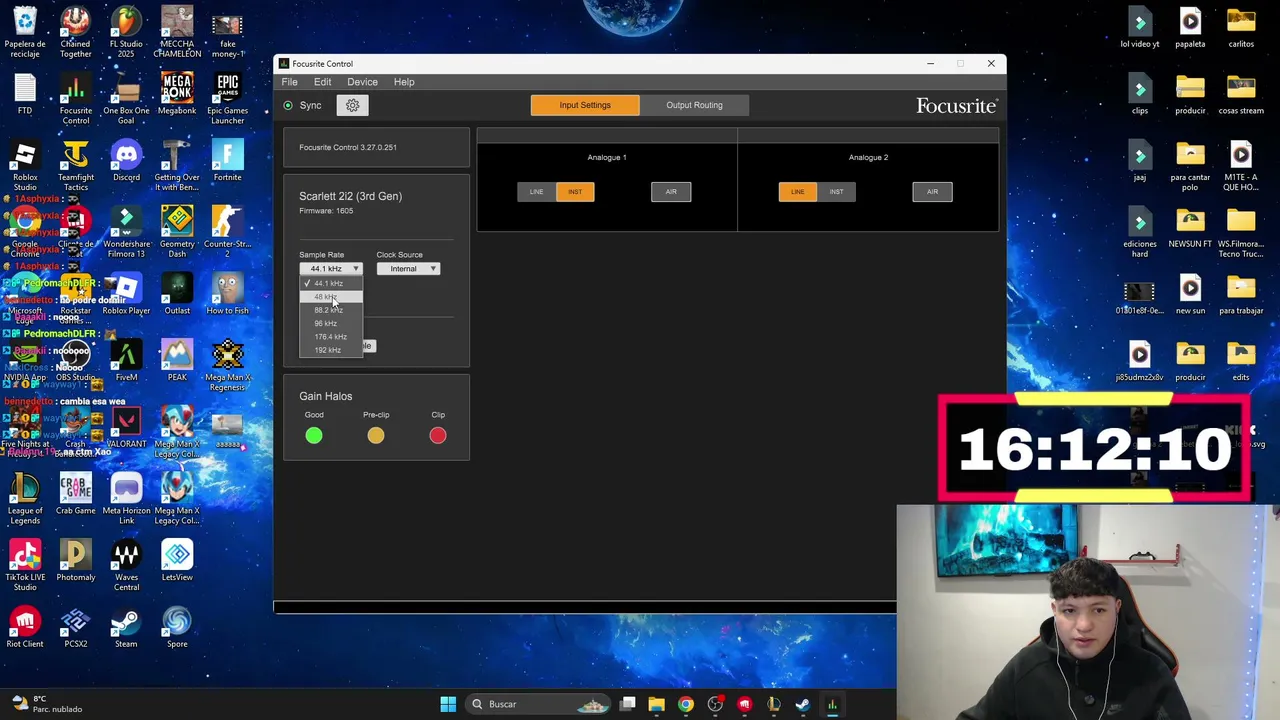Image resolution: width=1280 pixels, height=720 pixels.
Task: Launch the Crab Game desktop shortcut
Action: pos(76,494)
